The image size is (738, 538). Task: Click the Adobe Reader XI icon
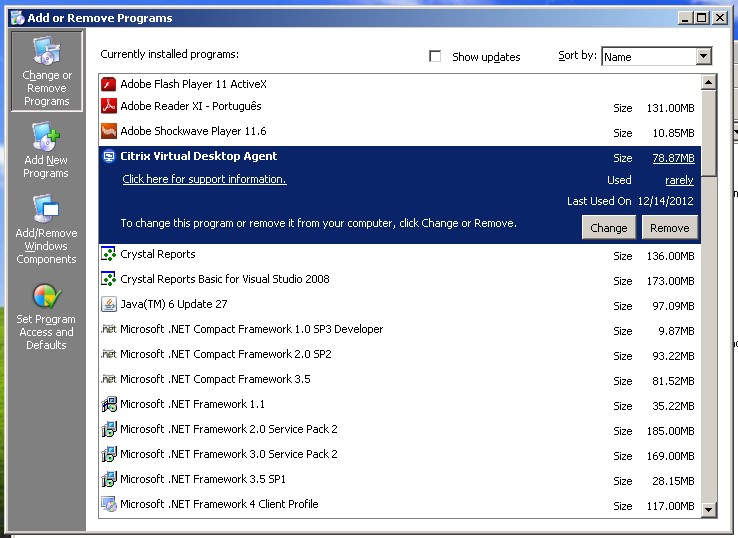point(109,107)
